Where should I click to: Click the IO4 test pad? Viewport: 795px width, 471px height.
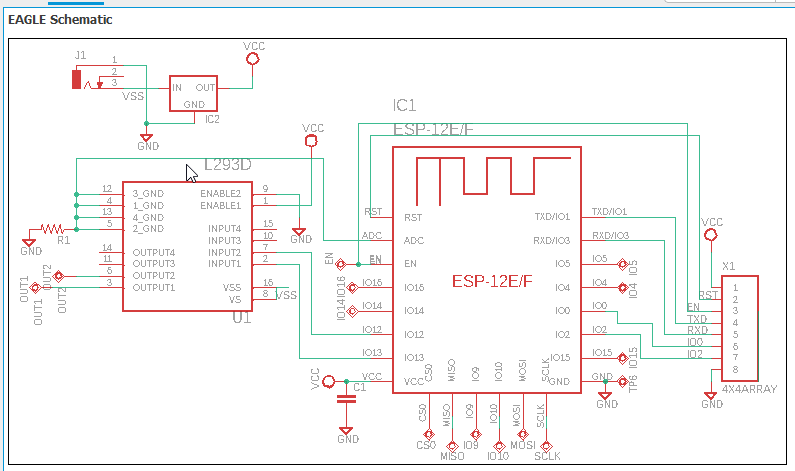coord(623,289)
